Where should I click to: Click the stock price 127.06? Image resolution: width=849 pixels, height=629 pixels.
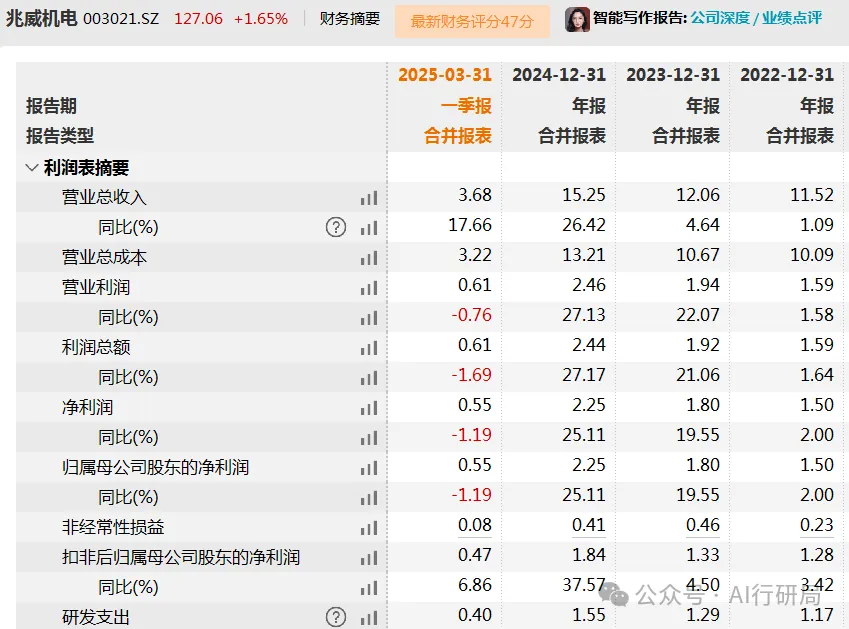[x=198, y=19]
